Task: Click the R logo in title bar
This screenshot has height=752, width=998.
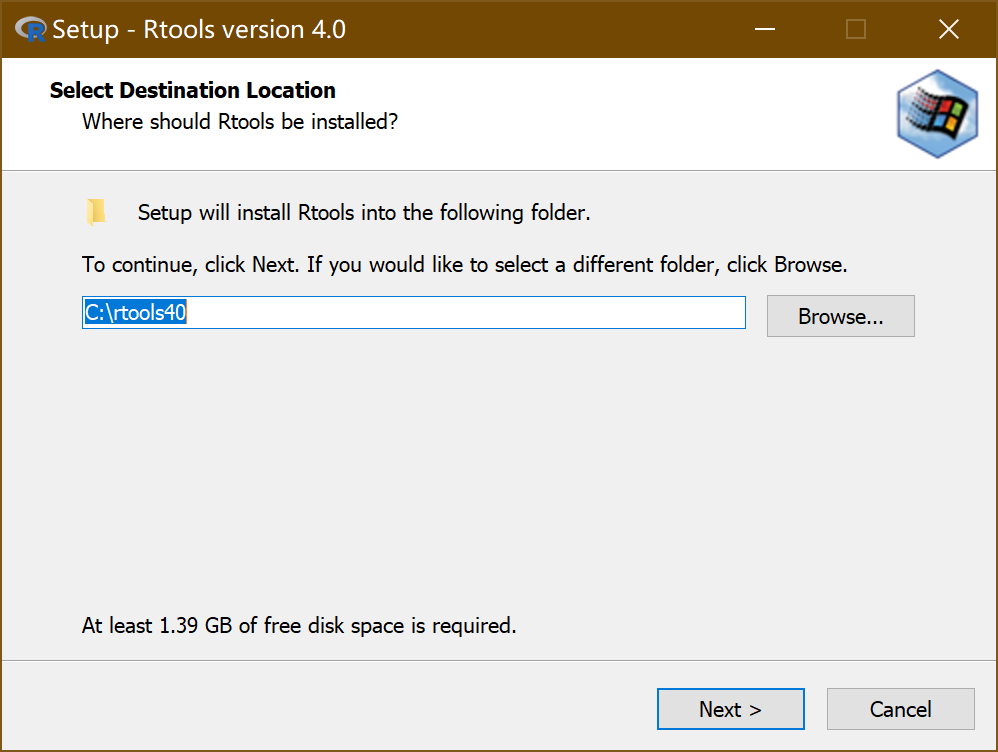Action: [31, 29]
